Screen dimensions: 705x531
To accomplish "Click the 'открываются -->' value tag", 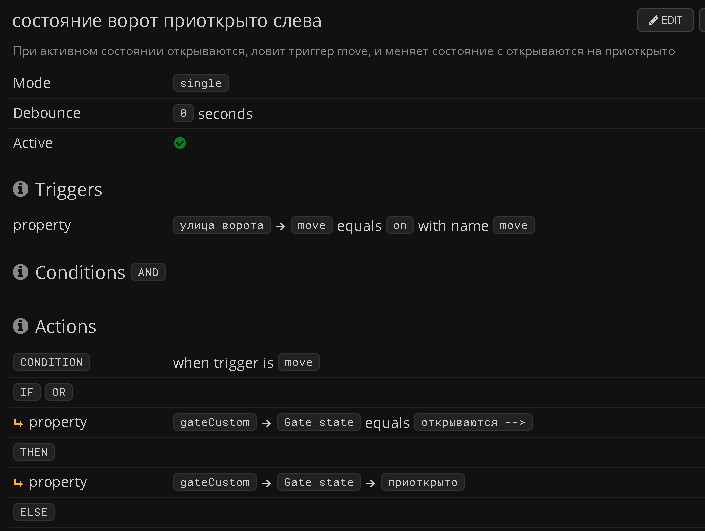I will [x=473, y=422].
